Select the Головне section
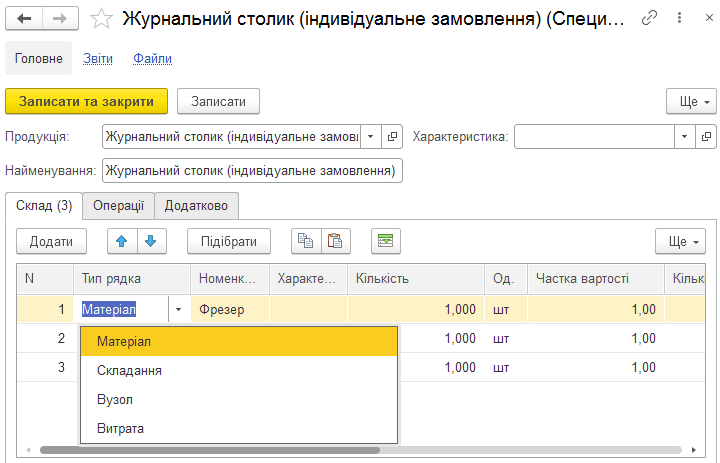The height and width of the screenshot is (463, 720). pyautogui.click(x=39, y=58)
